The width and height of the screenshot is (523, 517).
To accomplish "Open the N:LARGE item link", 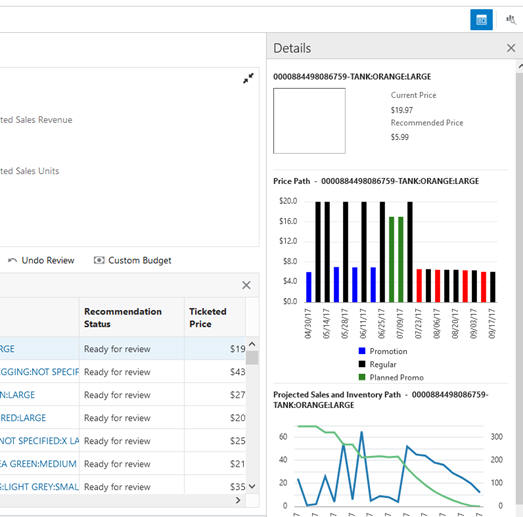I will coord(17,395).
